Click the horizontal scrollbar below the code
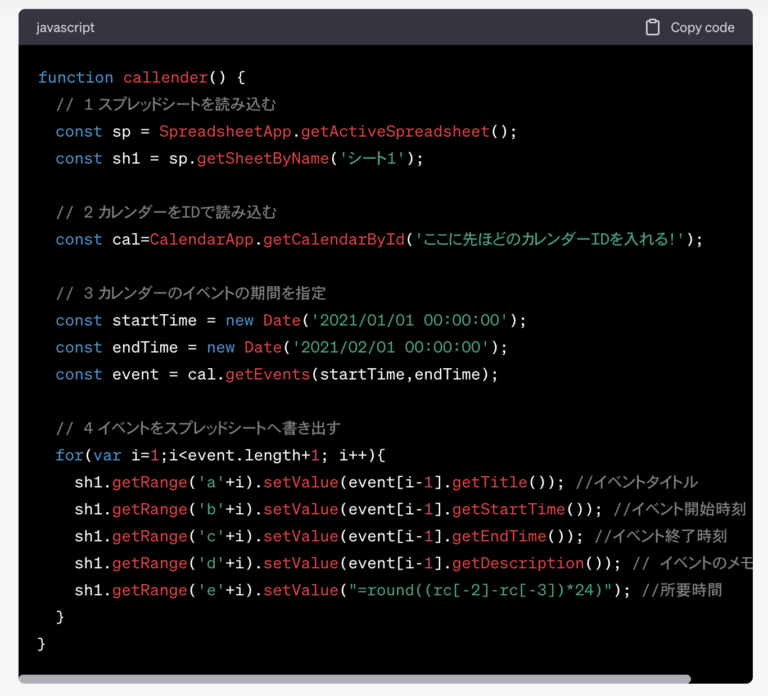Screen dimensions: 768x696 355,679
